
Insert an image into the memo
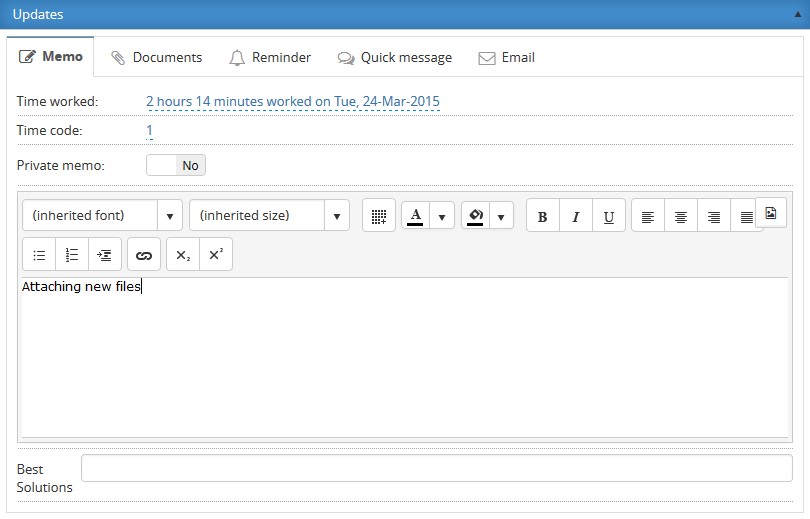771,213
